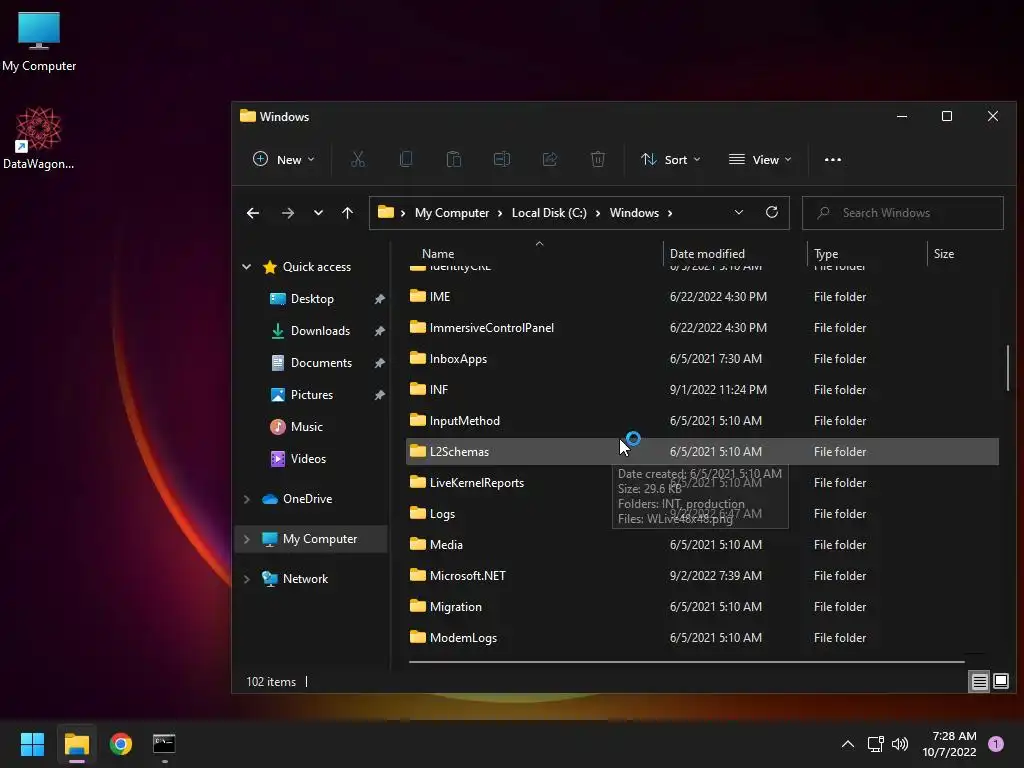Click the Share icon in toolbar
The height and width of the screenshot is (768, 1024).
[x=550, y=159]
